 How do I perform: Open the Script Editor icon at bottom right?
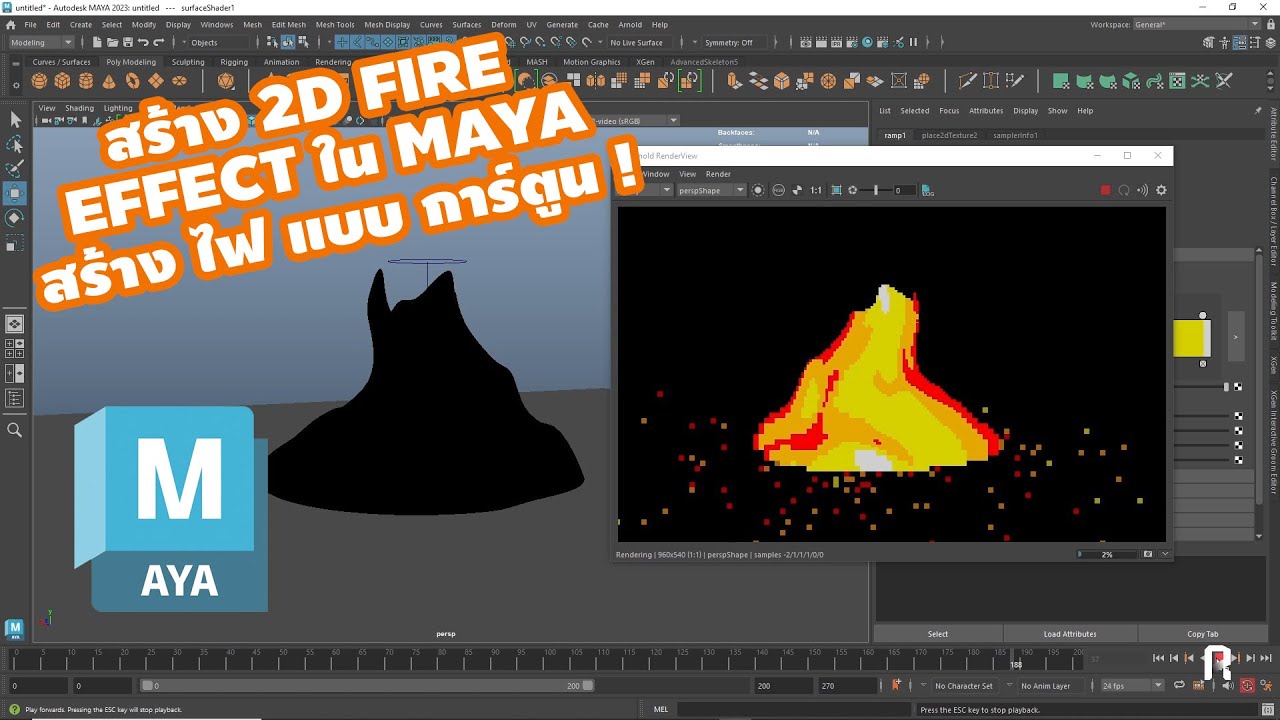1268,709
